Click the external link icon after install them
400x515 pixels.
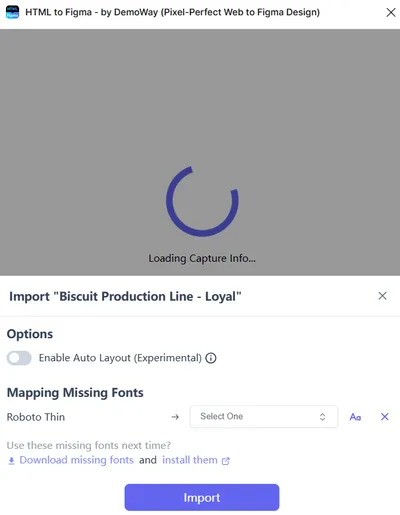226,461
